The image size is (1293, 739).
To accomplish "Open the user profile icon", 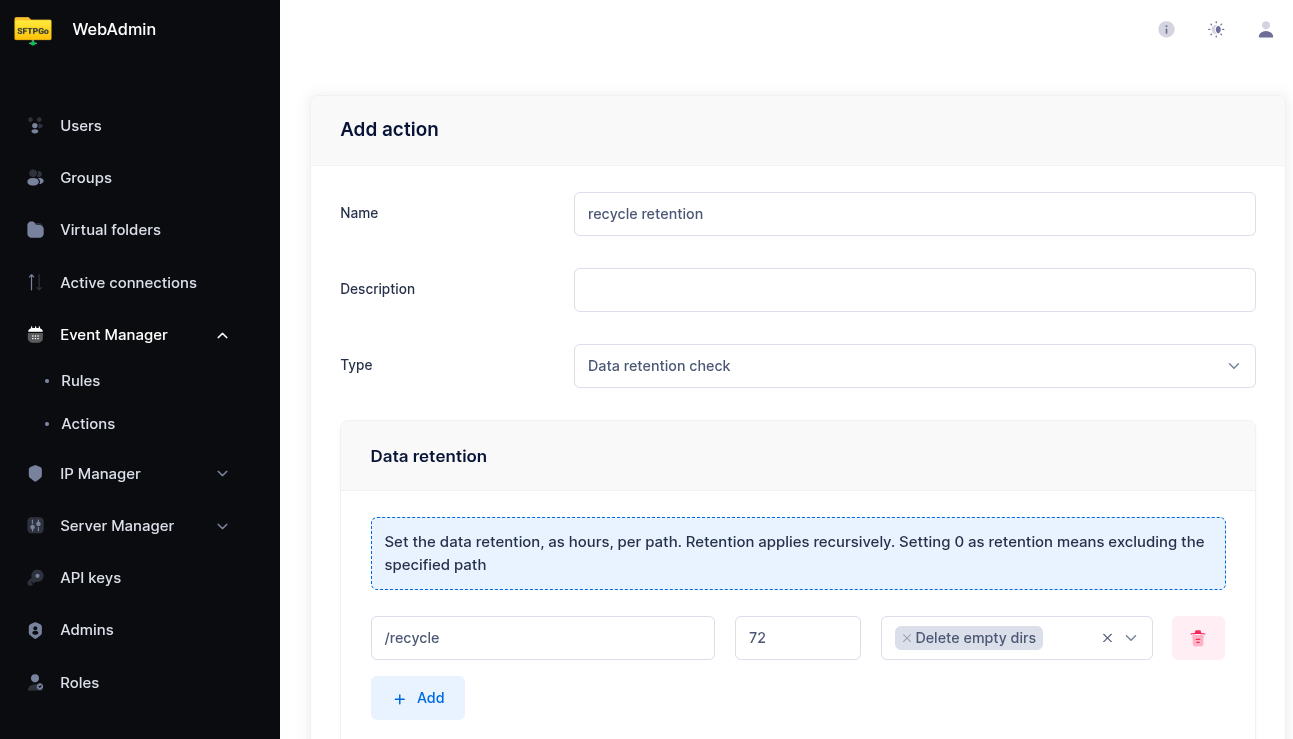I will click(x=1266, y=30).
